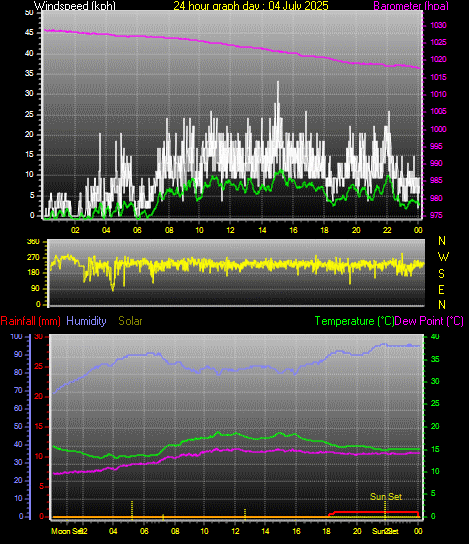Select the green 40 temperature scale value

pyautogui.click(x=435, y=337)
